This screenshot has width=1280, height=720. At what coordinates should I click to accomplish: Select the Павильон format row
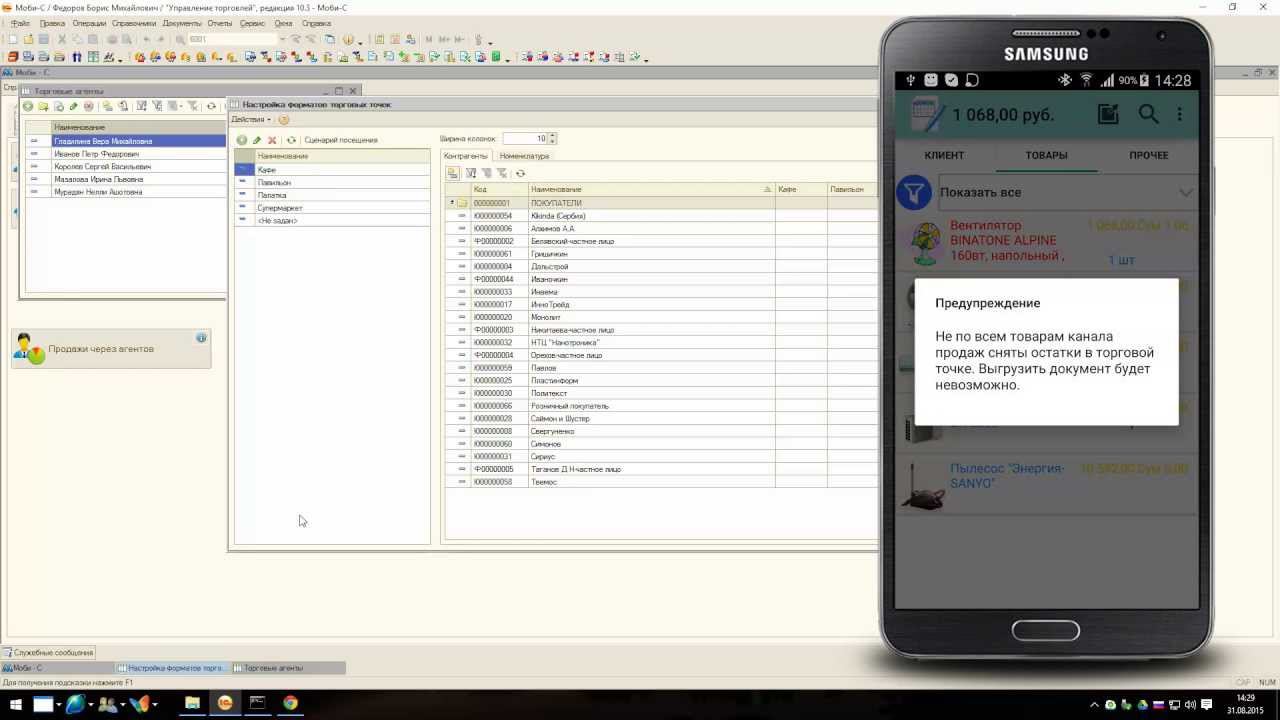pos(332,183)
